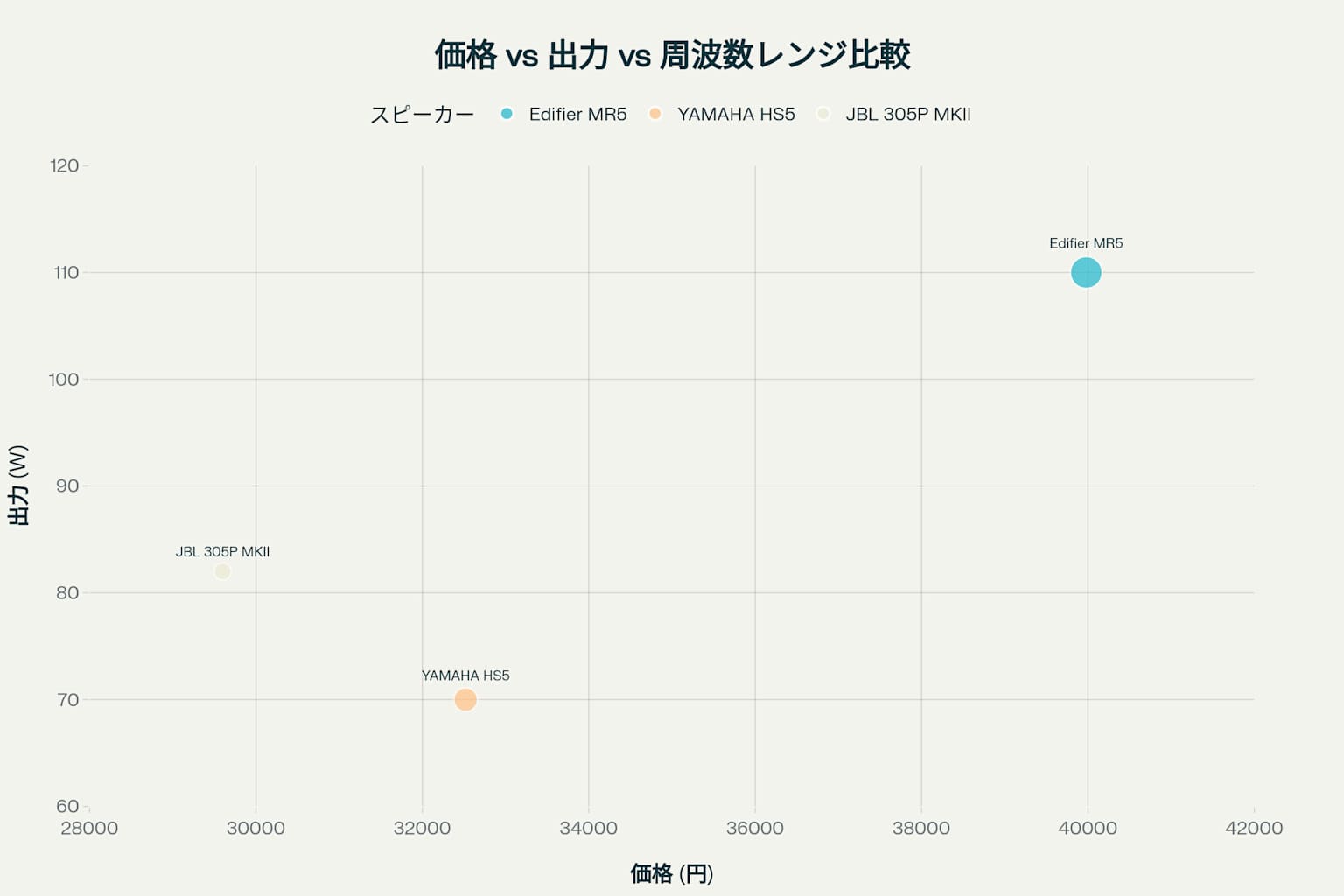Click the x-axis tick label 28000
This screenshot has height=896, width=1344.
(x=89, y=828)
